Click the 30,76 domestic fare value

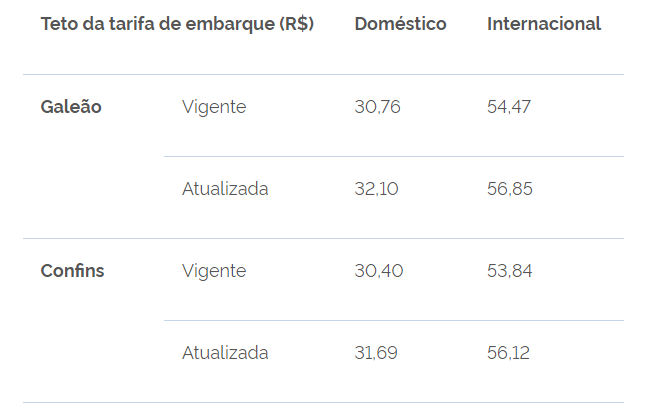[x=377, y=107]
